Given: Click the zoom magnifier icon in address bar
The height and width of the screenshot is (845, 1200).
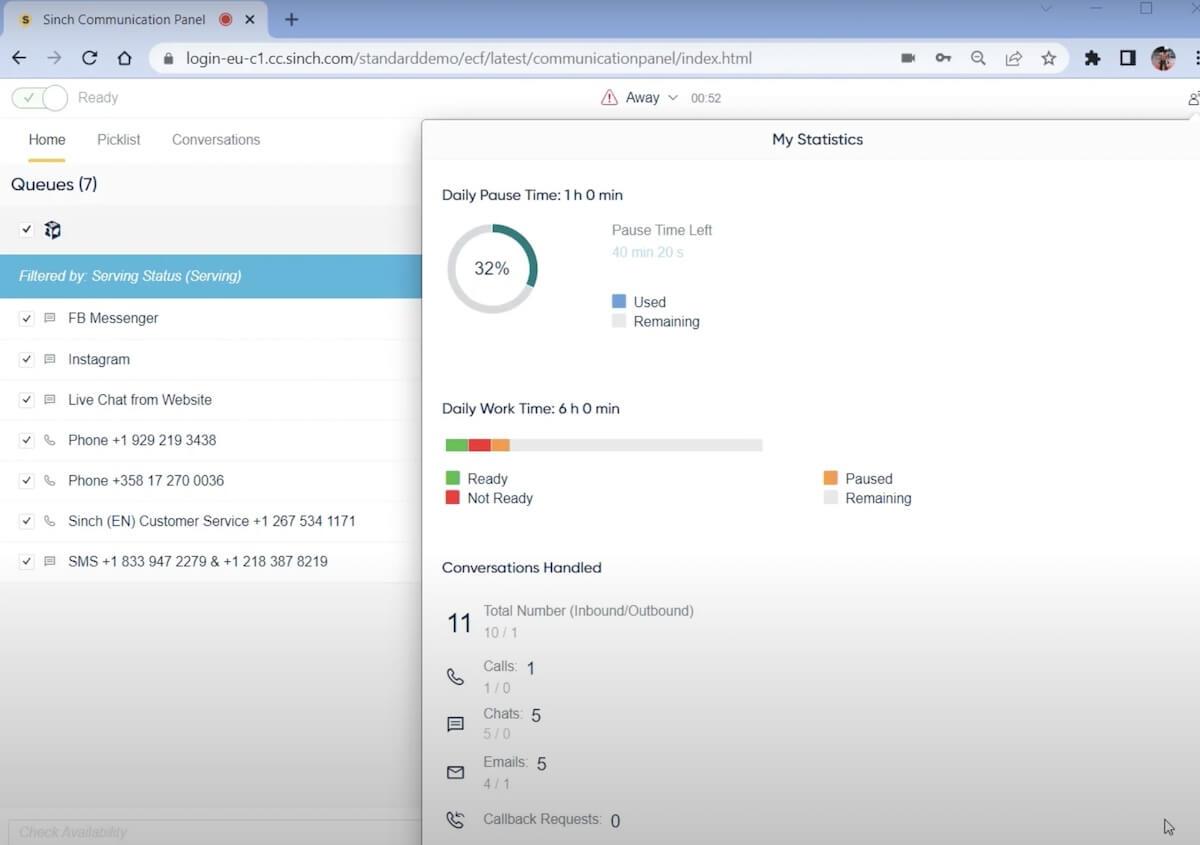Looking at the screenshot, I should coord(978,58).
